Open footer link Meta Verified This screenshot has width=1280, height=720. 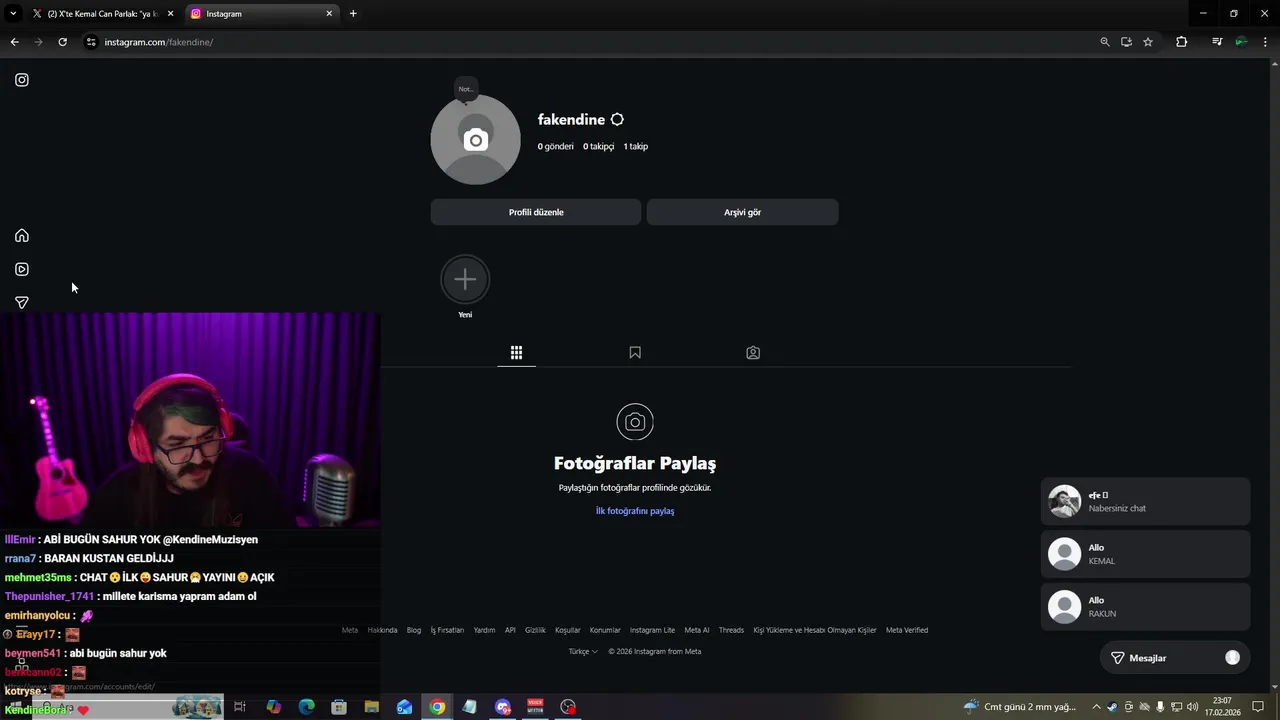click(x=907, y=630)
